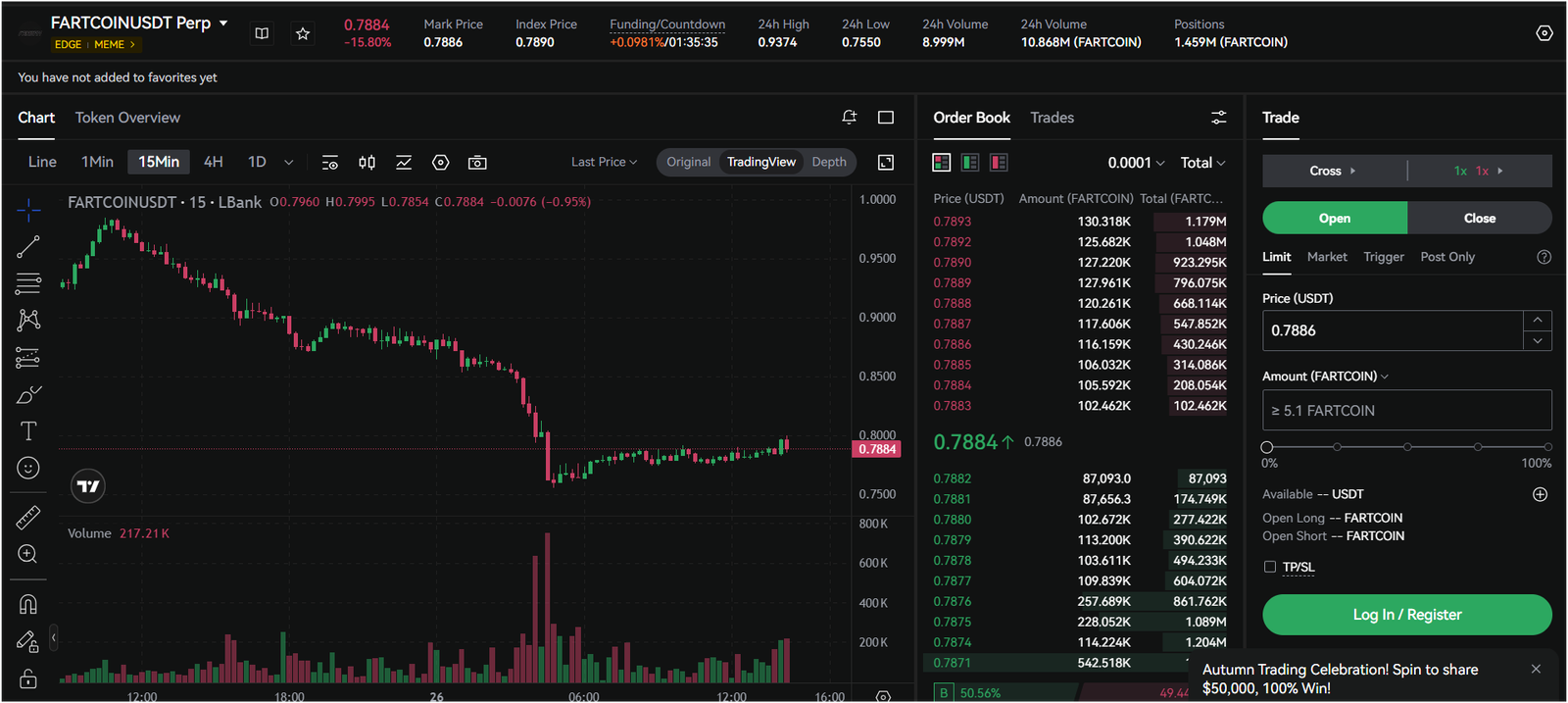Open the trading guide book icon
1568x703 pixels.
point(262,33)
